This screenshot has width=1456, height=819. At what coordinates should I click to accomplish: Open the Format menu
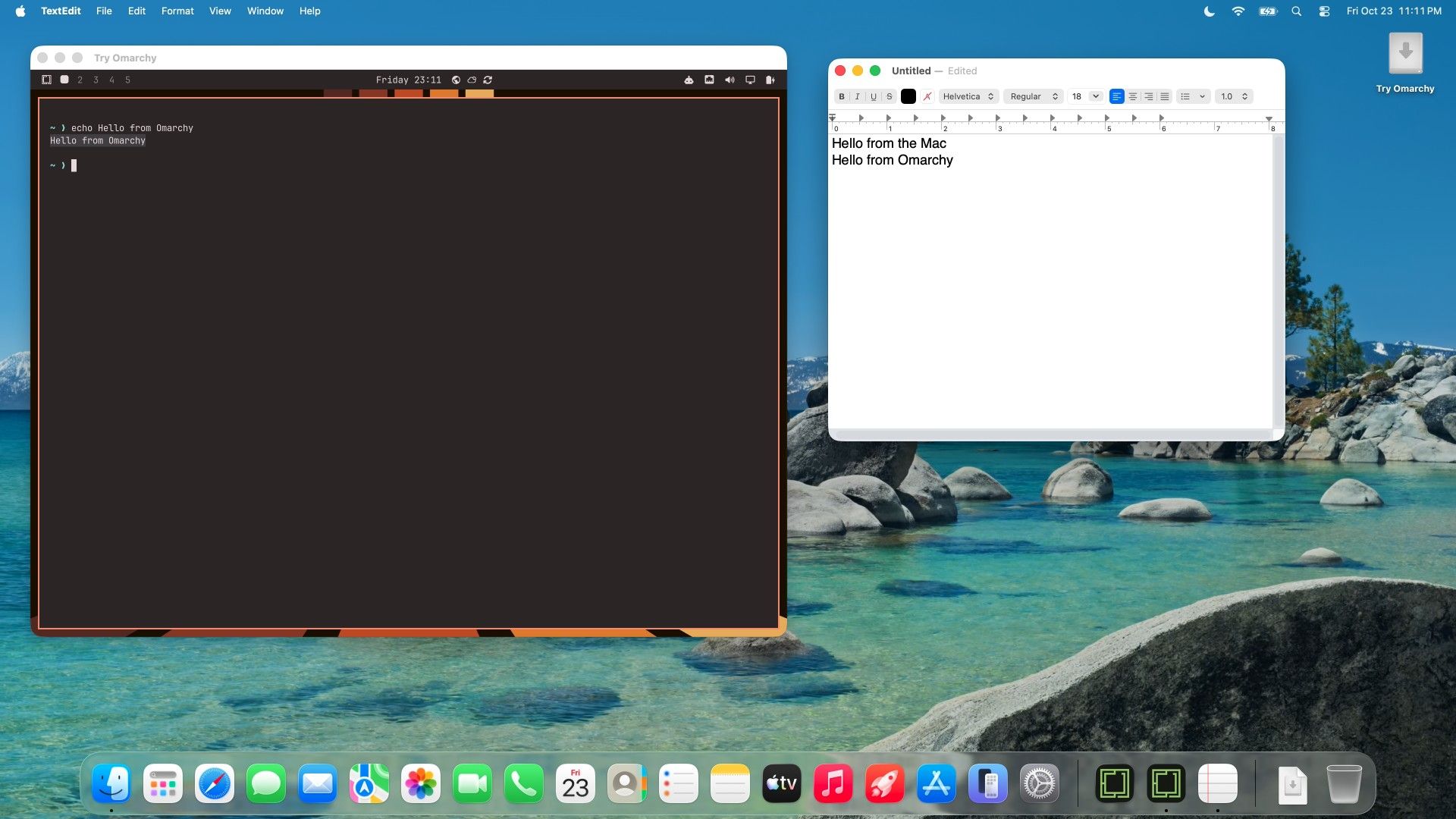(177, 11)
